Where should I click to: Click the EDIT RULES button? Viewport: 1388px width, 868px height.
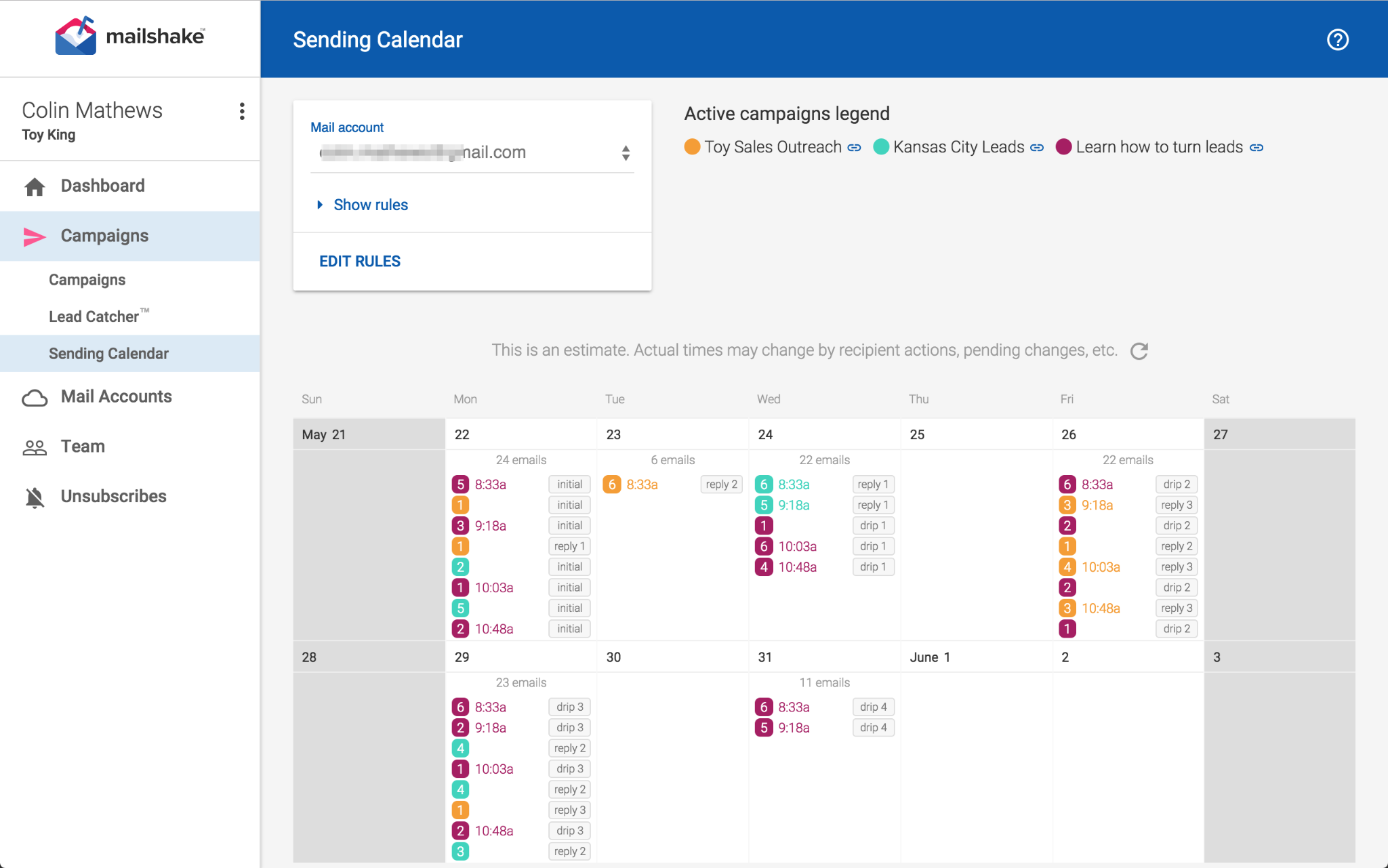click(359, 261)
